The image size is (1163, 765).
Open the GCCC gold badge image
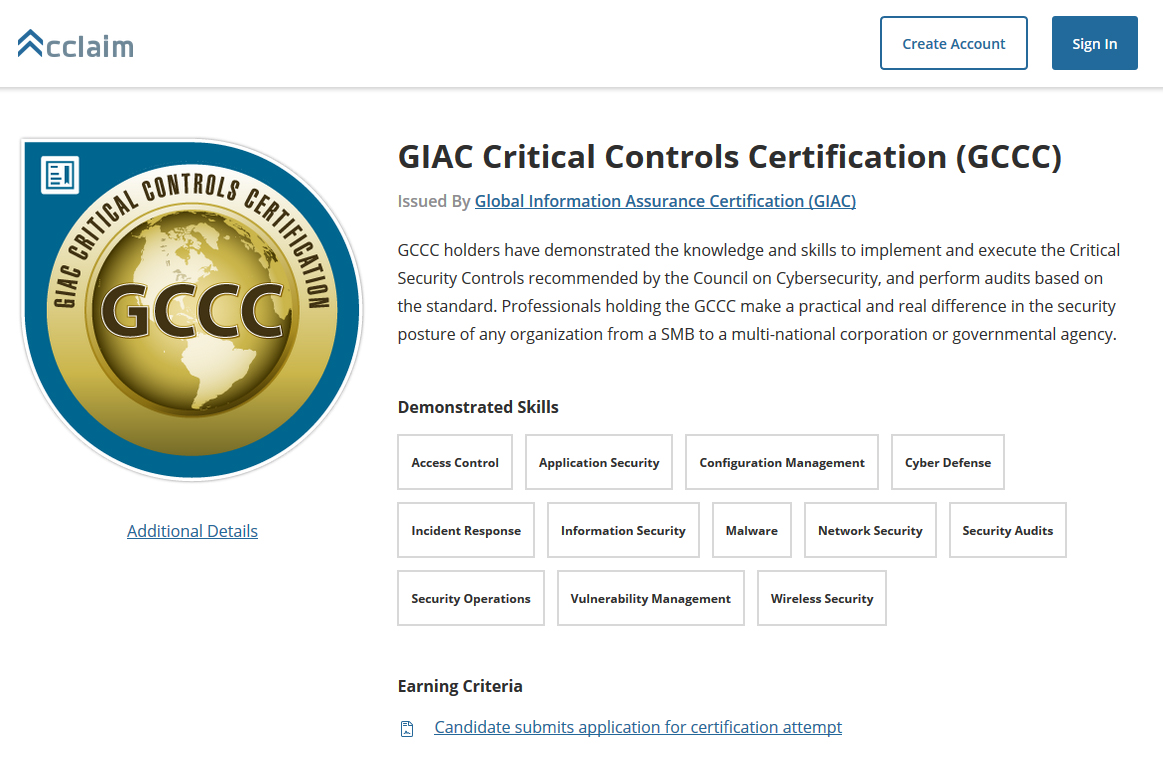click(192, 310)
